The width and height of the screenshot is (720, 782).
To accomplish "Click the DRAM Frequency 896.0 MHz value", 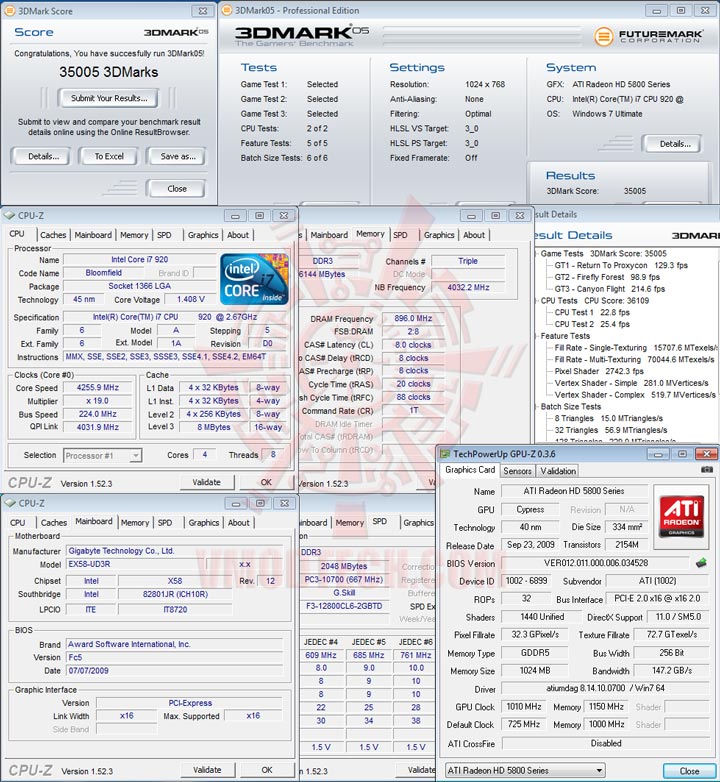I will tap(413, 318).
